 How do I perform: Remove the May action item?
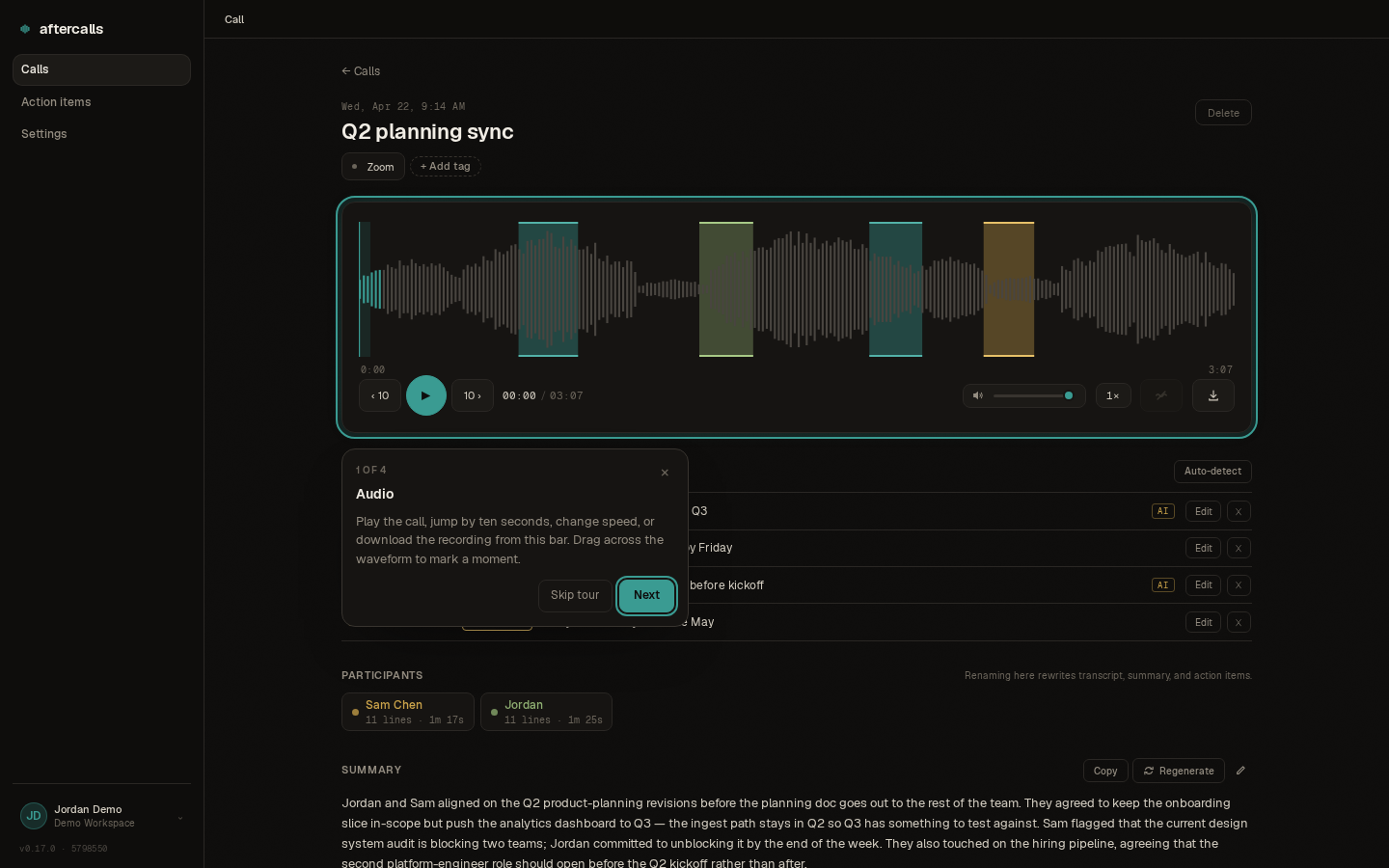[x=1239, y=622]
